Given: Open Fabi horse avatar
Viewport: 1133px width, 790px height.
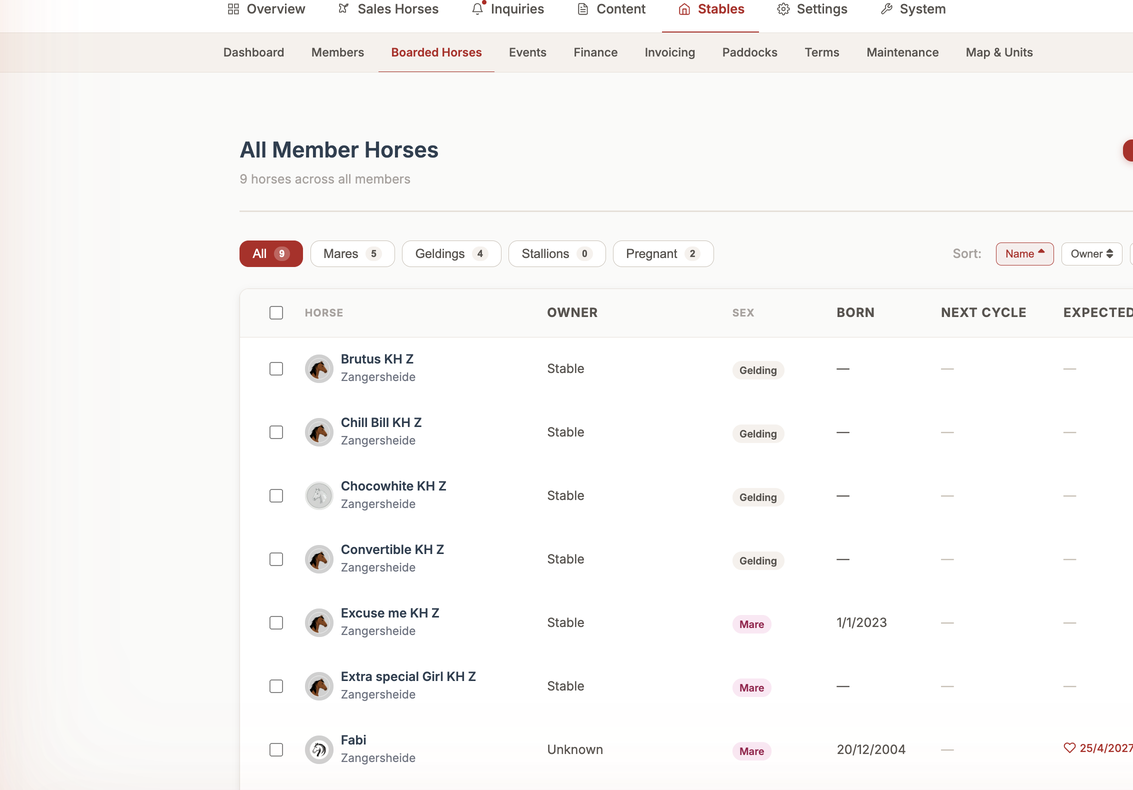Looking at the screenshot, I should tap(319, 750).
